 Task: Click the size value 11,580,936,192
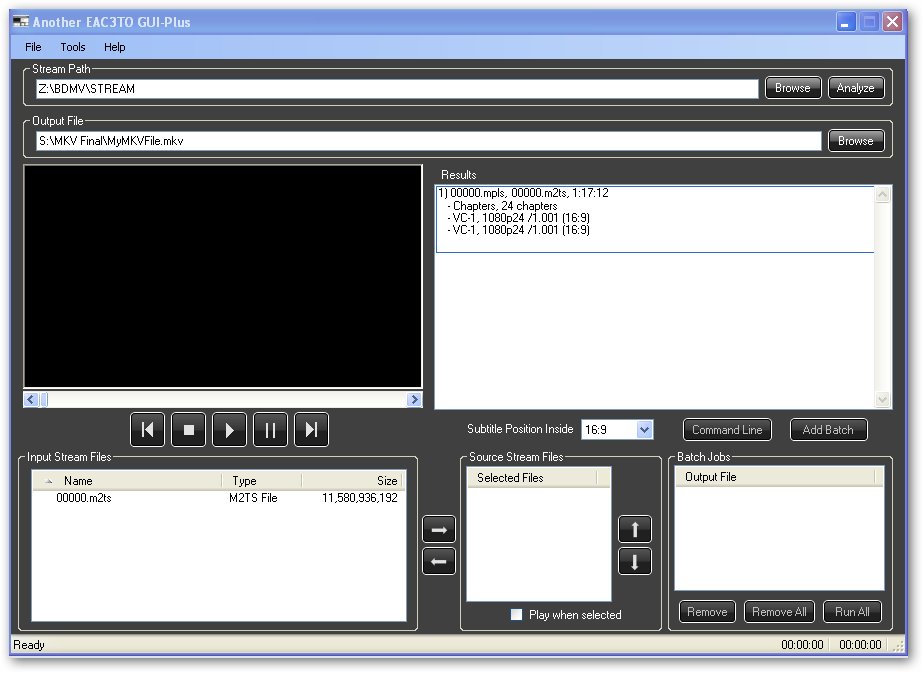click(x=360, y=498)
